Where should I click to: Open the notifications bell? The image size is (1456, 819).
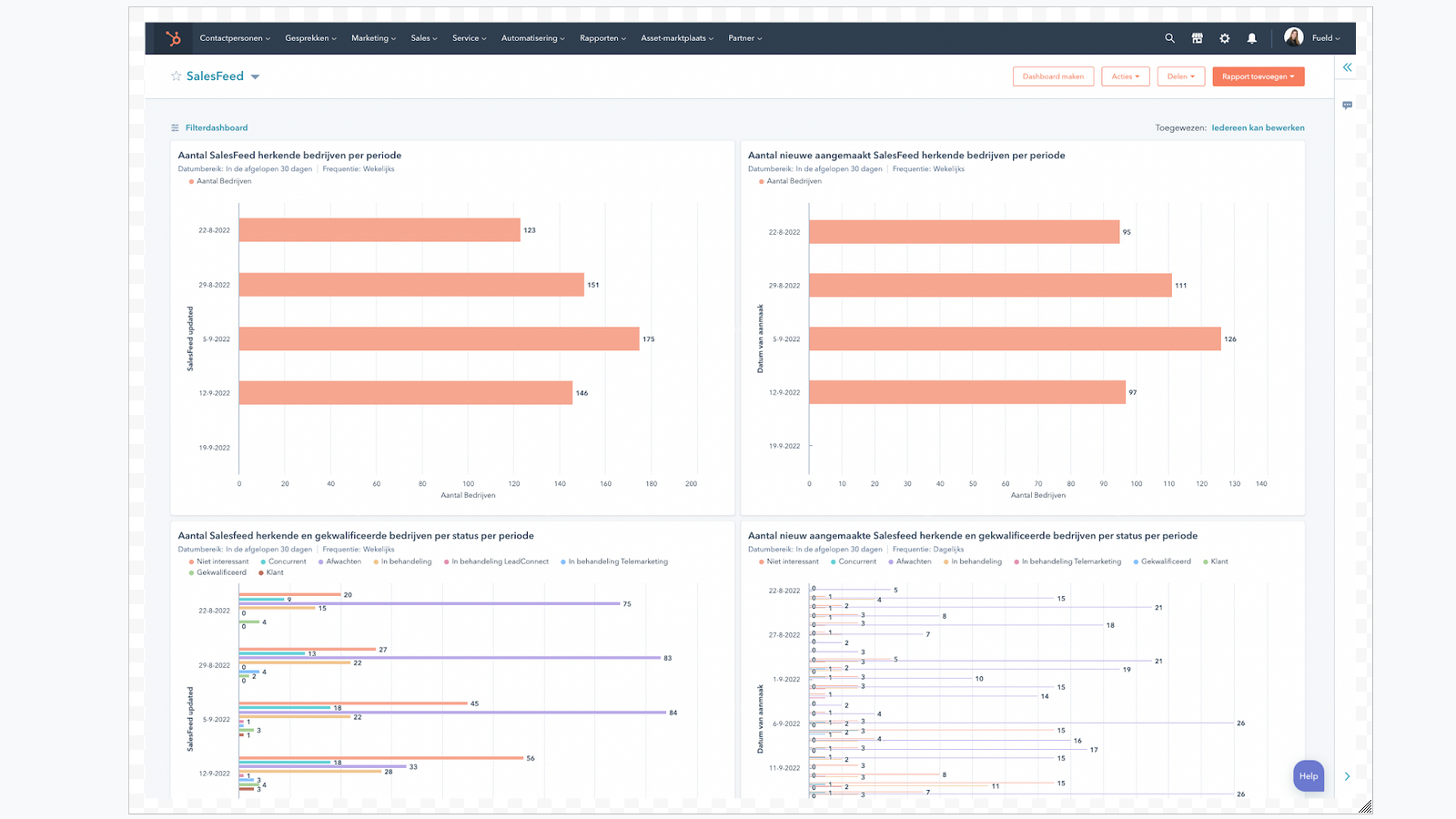point(1251,38)
